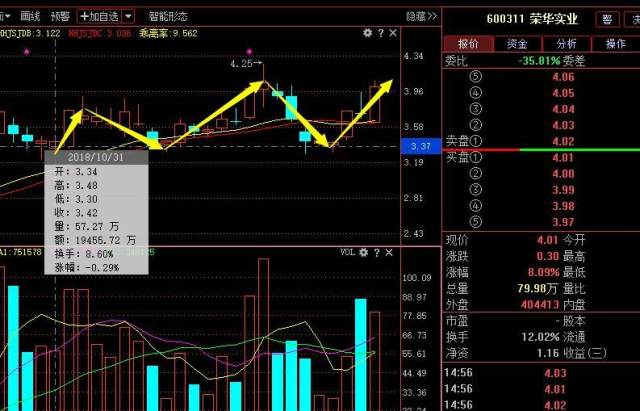The width and height of the screenshot is (640, 411).
Task: Open 智能形态 pattern recognition
Action: [x=168, y=16]
